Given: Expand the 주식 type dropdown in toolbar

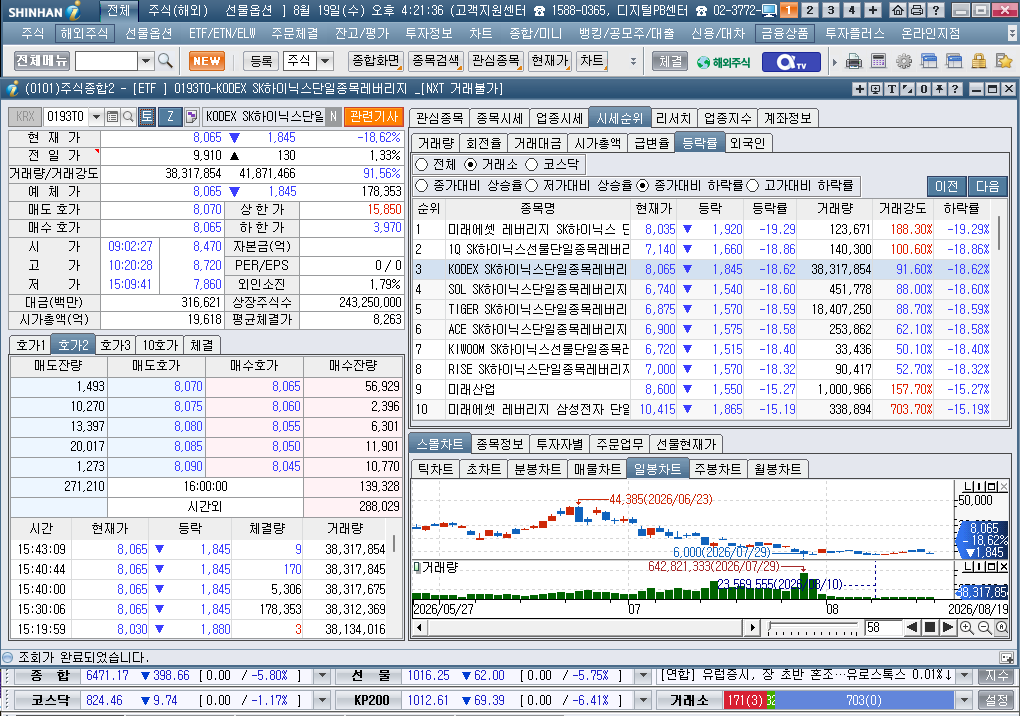Looking at the screenshot, I should pyautogui.click(x=325, y=61).
